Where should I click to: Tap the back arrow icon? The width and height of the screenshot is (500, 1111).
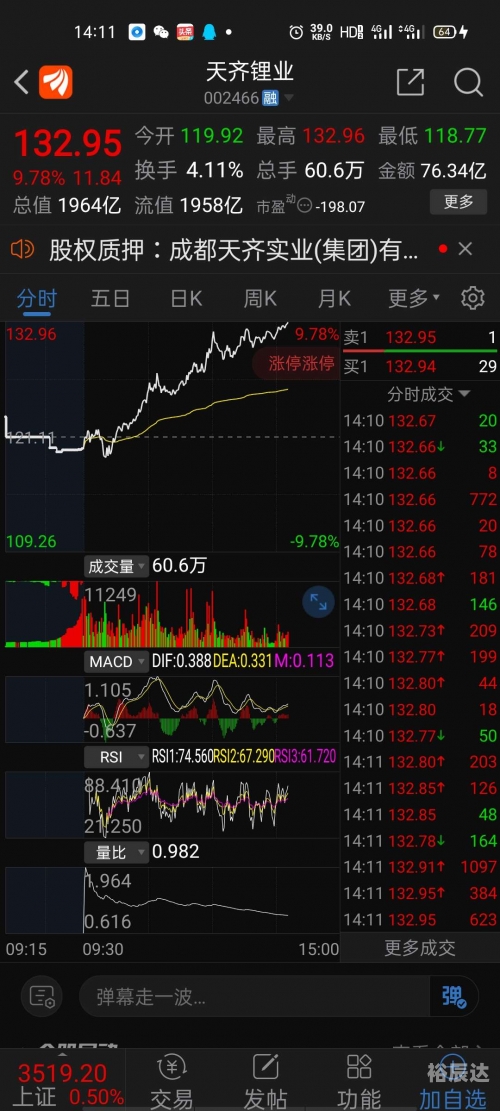point(21,82)
